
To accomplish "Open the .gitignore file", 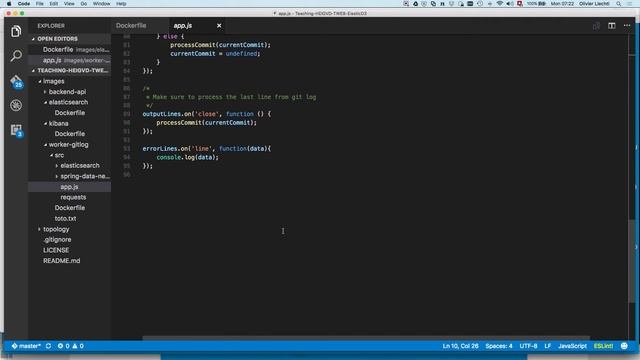I will (57, 240).
